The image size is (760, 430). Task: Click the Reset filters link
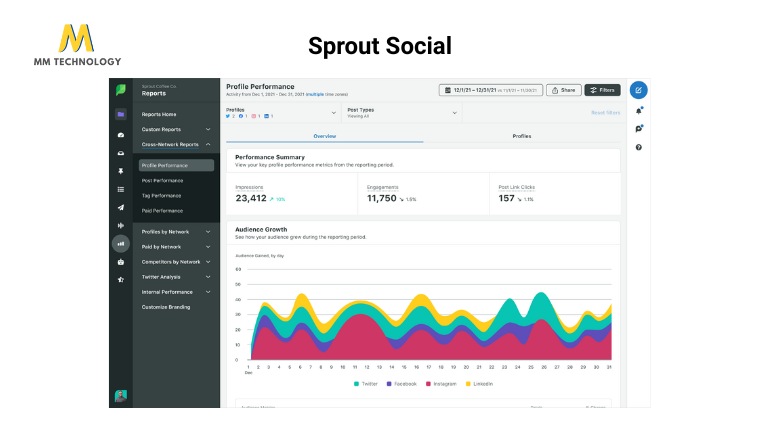[605, 113]
